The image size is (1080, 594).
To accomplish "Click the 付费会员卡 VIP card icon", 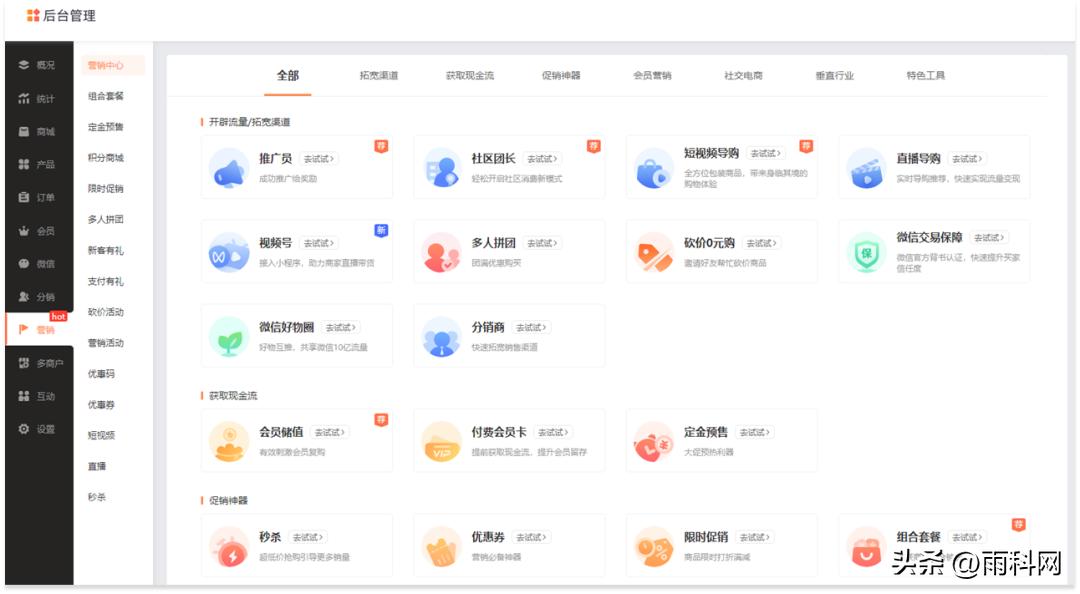I will [440, 440].
